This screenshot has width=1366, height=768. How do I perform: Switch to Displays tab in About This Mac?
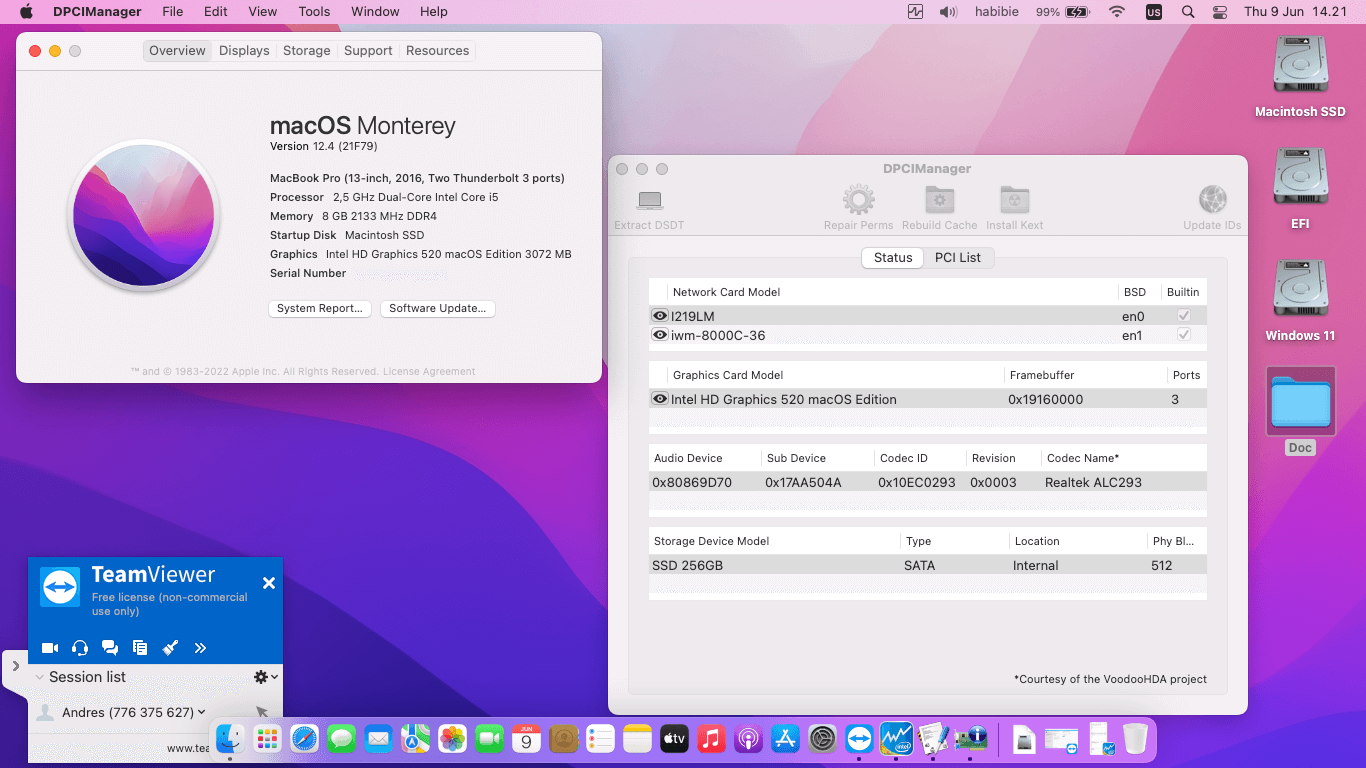click(x=244, y=51)
